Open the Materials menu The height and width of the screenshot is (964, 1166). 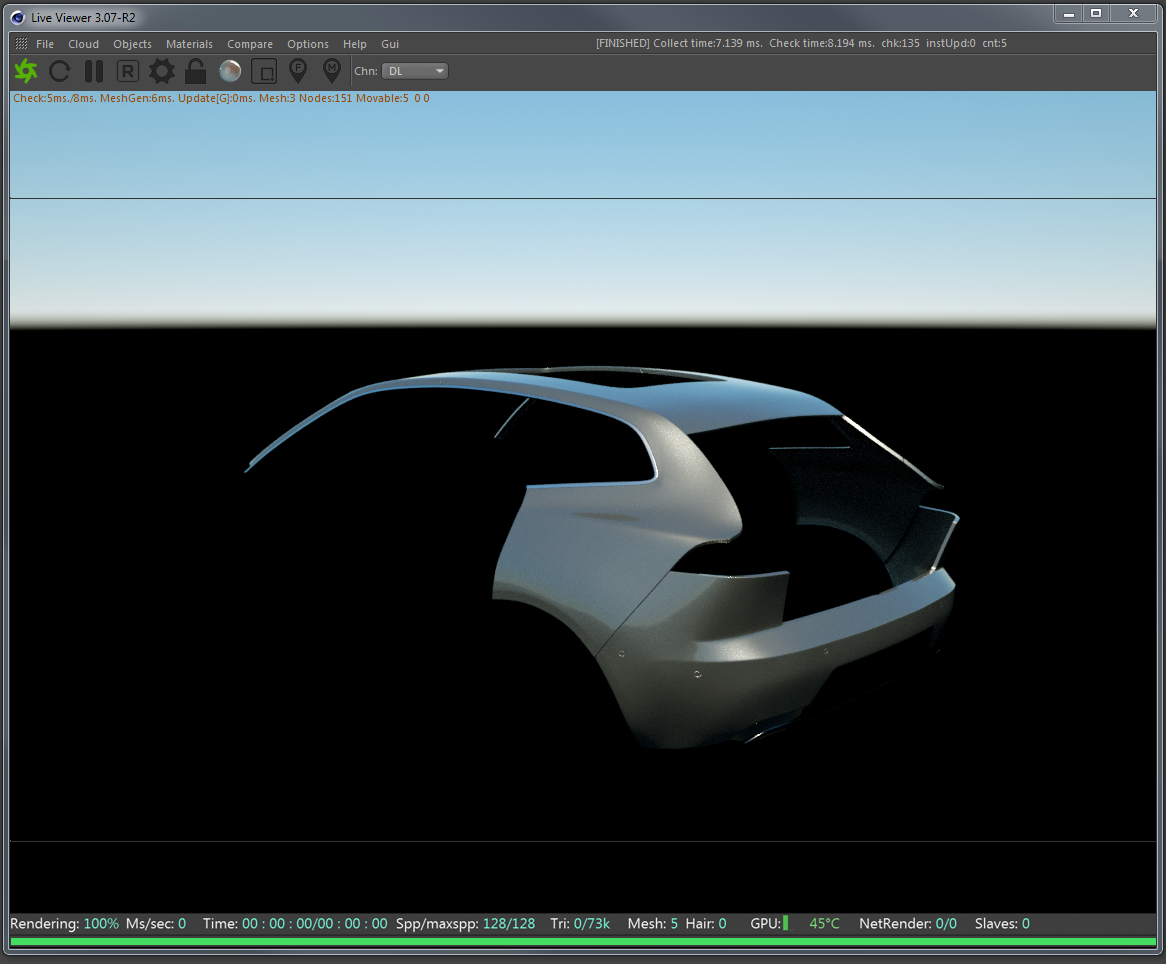coord(189,44)
